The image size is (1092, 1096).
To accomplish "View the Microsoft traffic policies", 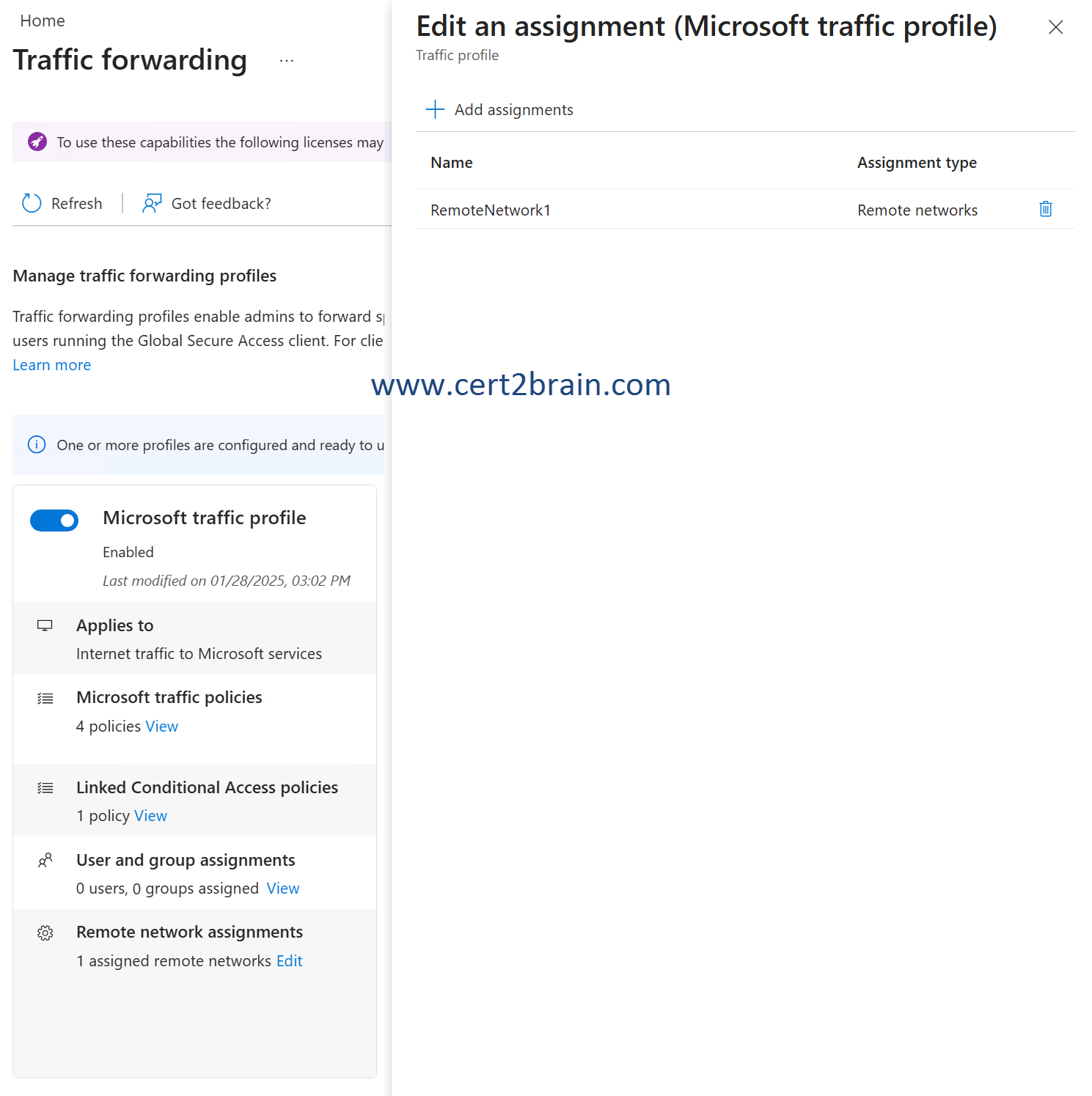I will point(161,727).
